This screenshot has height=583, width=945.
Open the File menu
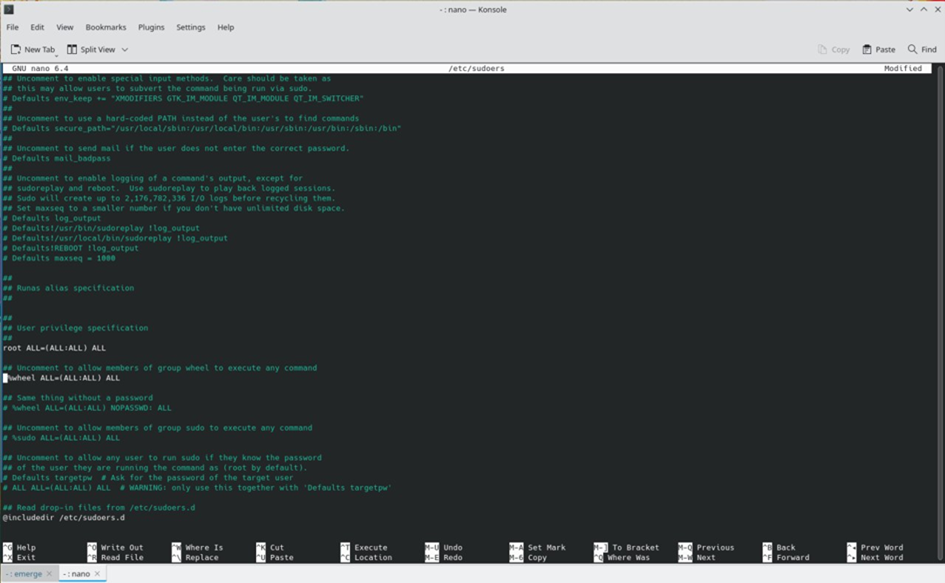[13, 27]
